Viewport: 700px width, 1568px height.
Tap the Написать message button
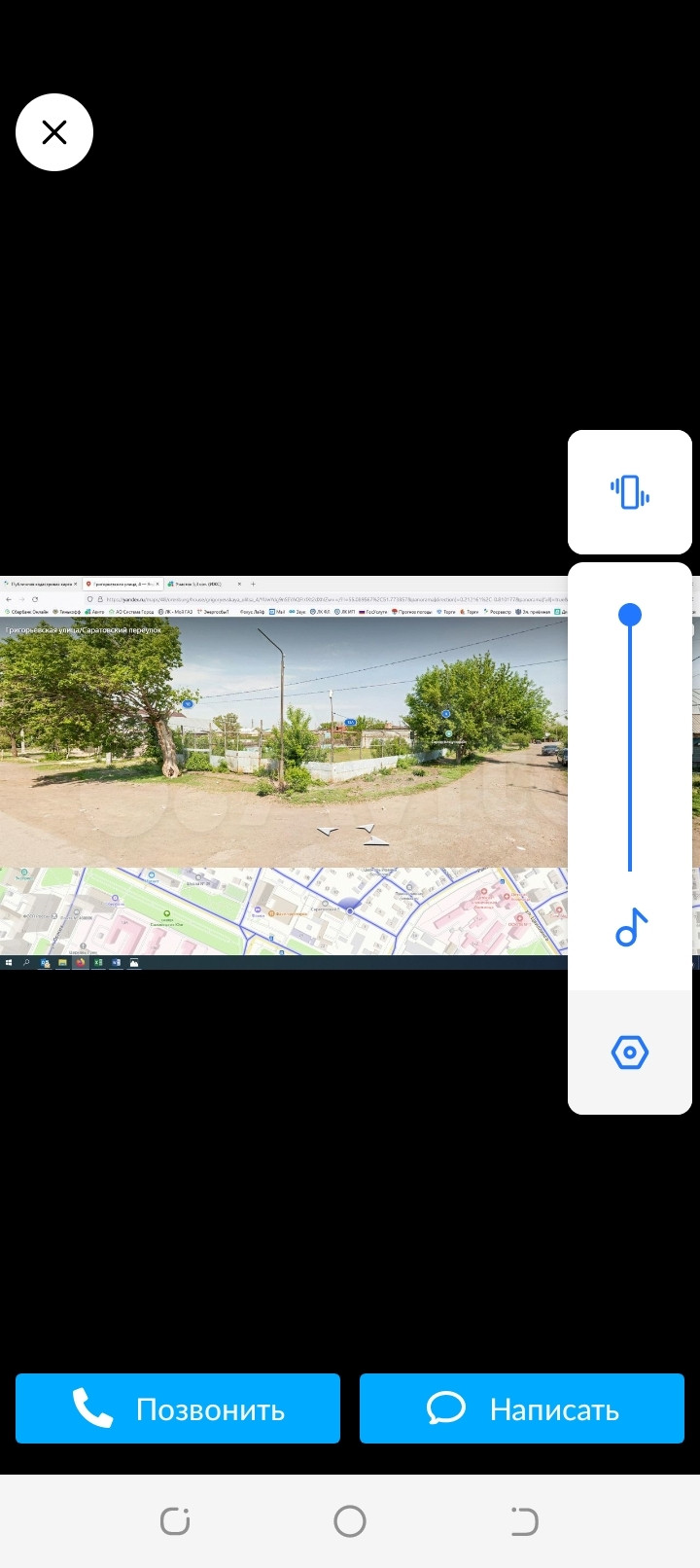(522, 1408)
